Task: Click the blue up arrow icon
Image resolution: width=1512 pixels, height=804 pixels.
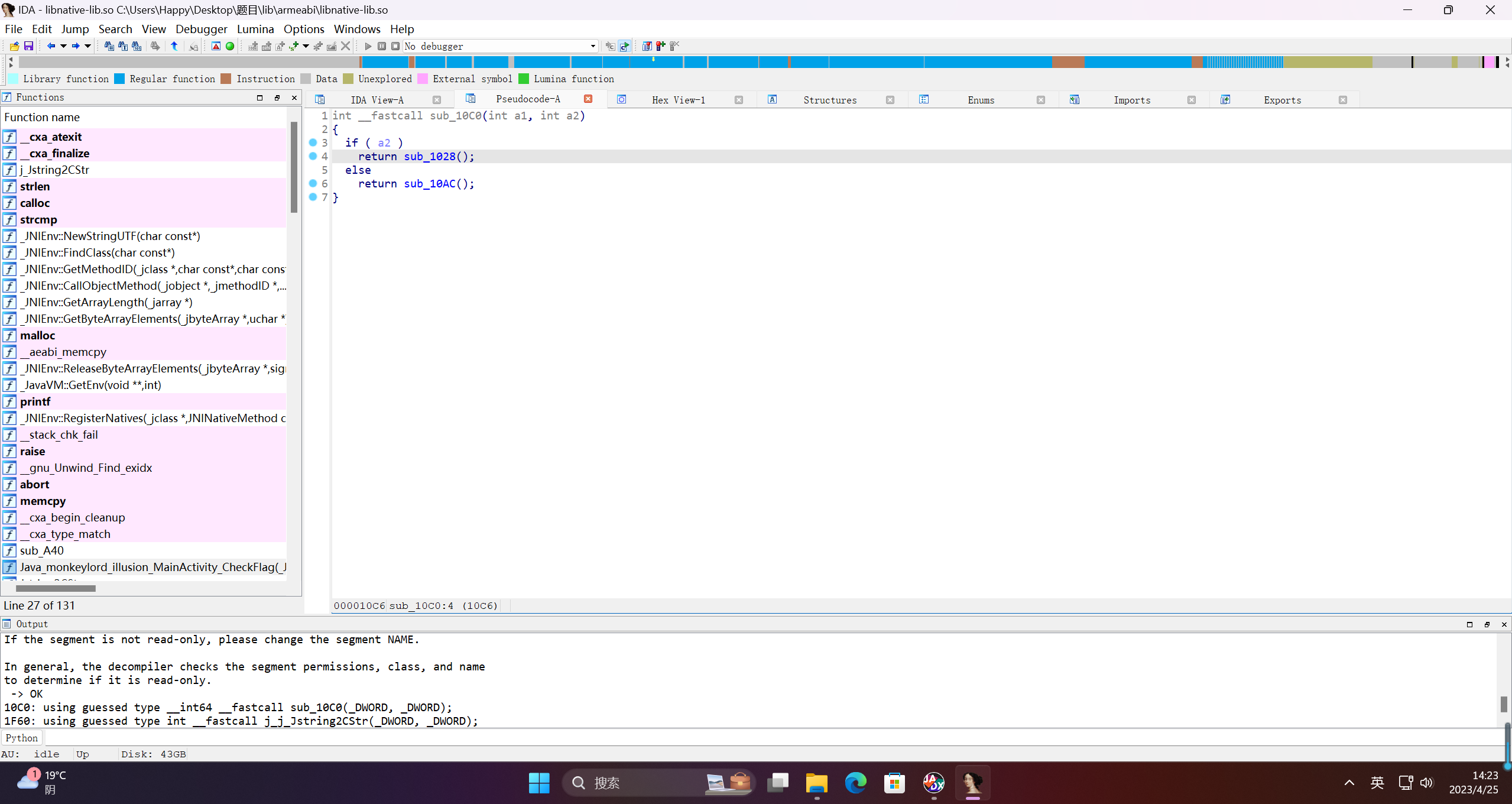Action: click(x=174, y=46)
